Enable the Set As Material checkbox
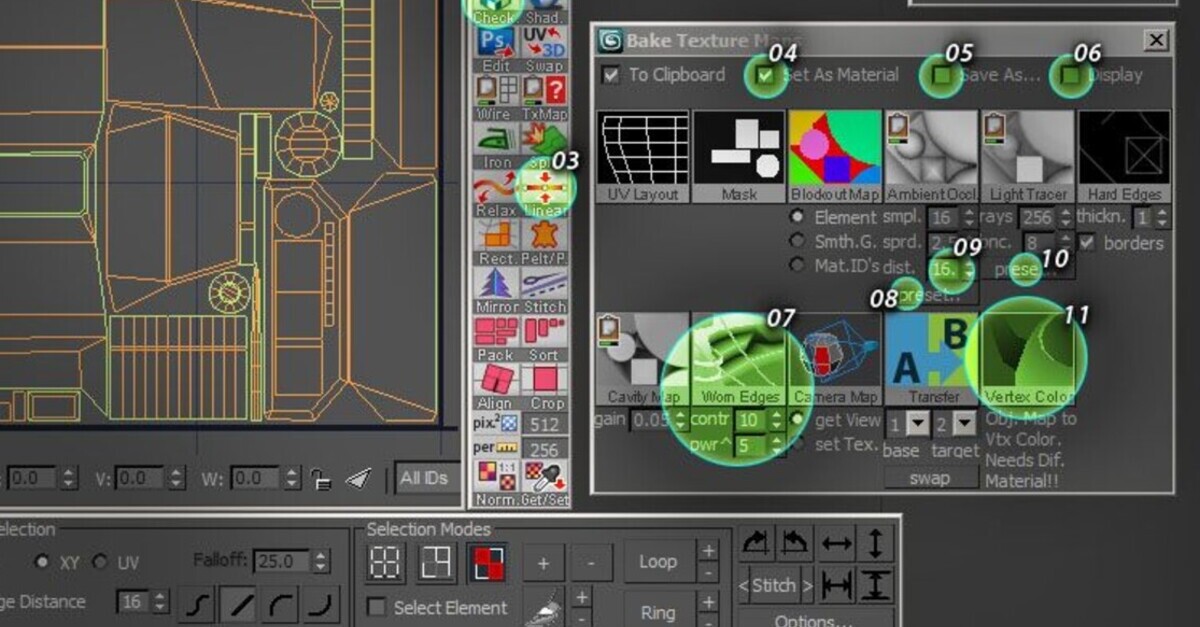The width and height of the screenshot is (1200, 627). click(x=763, y=75)
